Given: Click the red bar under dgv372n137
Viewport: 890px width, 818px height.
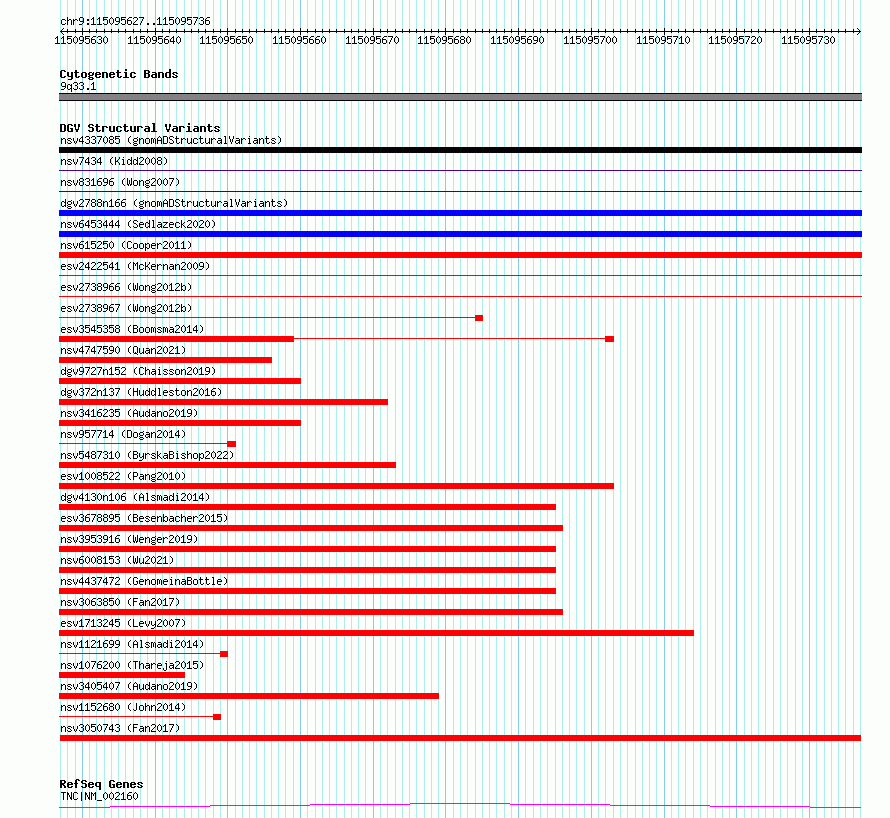Looking at the screenshot, I should point(224,402).
